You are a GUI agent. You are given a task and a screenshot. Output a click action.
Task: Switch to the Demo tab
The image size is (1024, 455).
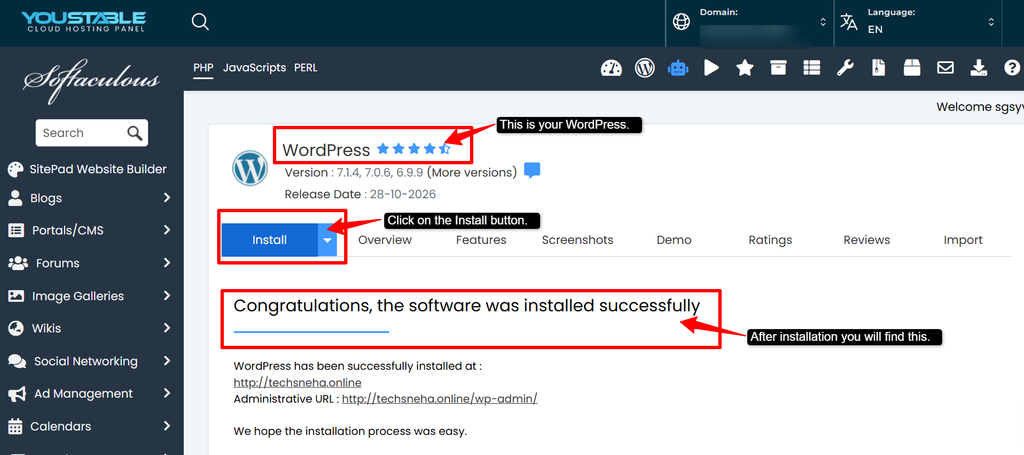(x=674, y=240)
